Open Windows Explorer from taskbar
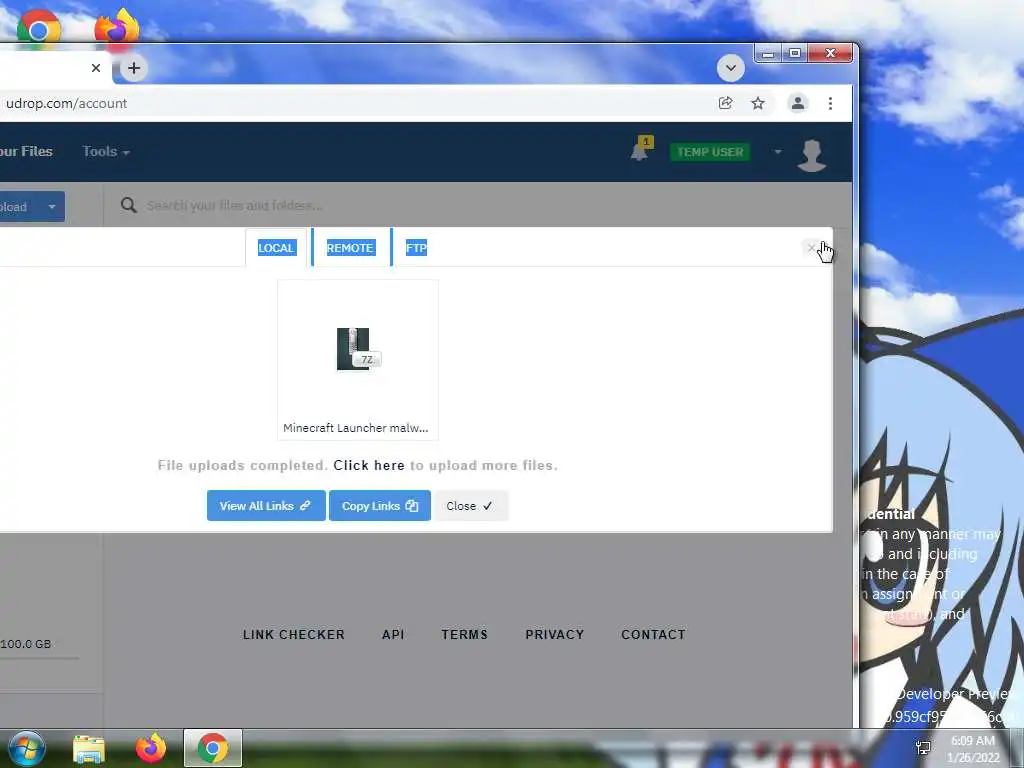The height and width of the screenshot is (768, 1024). 89,749
